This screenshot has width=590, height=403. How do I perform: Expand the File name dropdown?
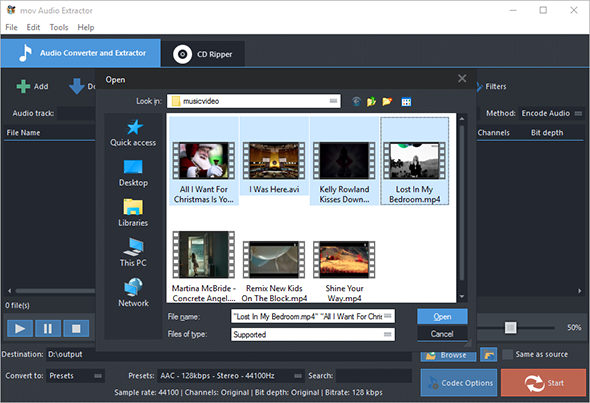pos(388,316)
